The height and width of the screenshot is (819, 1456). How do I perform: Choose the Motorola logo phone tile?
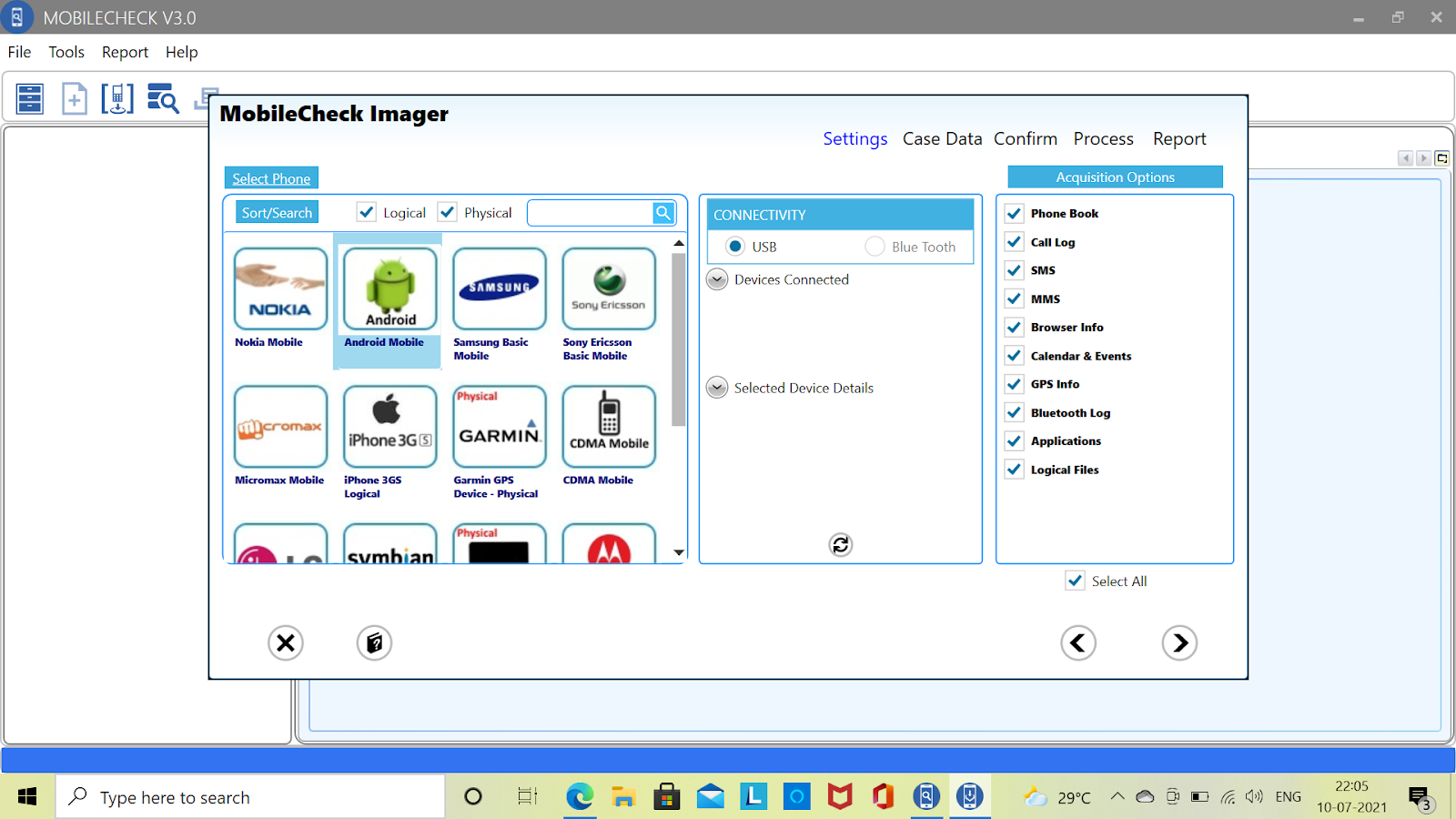click(609, 543)
